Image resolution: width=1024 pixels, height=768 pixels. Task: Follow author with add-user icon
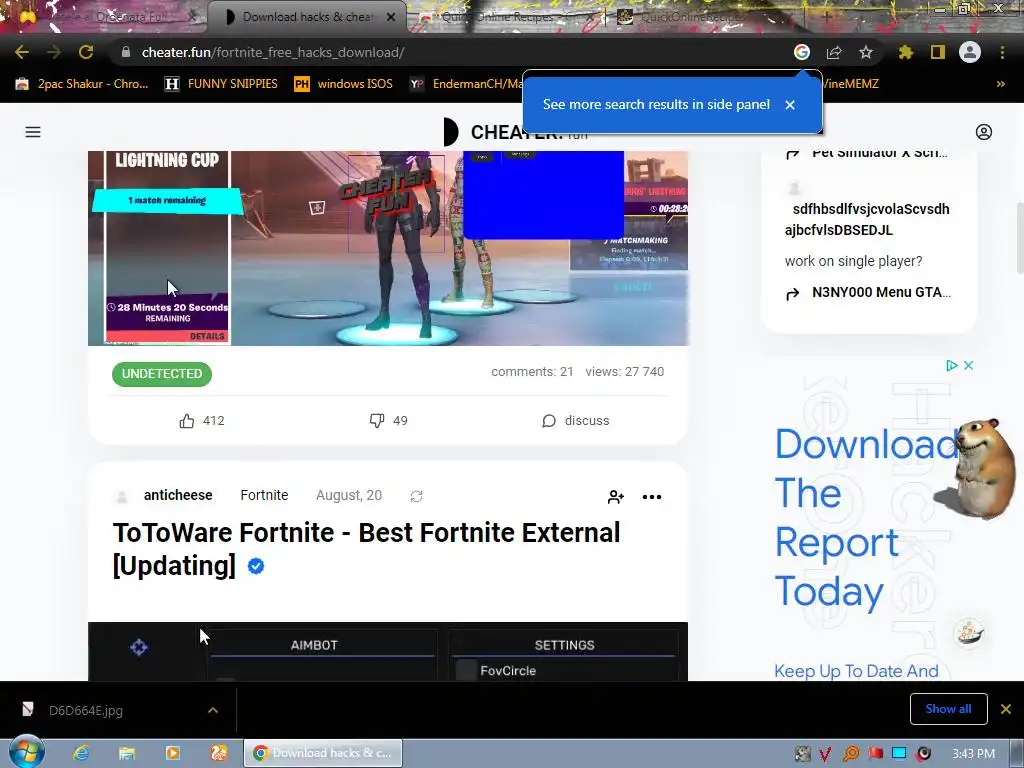(x=615, y=497)
